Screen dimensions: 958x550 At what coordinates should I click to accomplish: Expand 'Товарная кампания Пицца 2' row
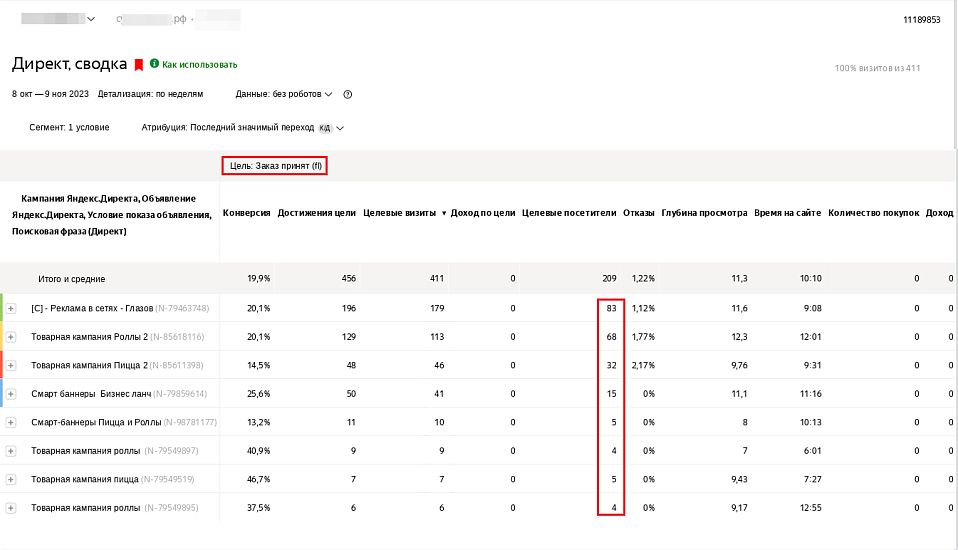click(11, 365)
